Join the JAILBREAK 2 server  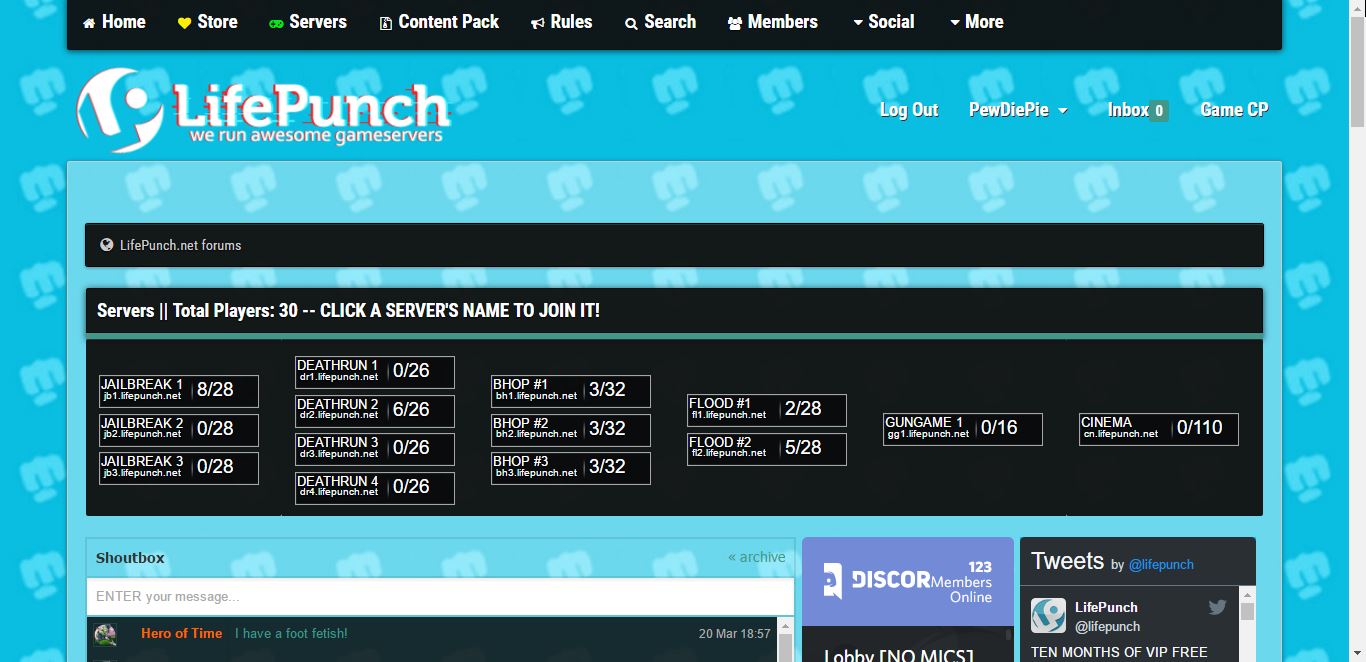pyautogui.click(x=142, y=423)
